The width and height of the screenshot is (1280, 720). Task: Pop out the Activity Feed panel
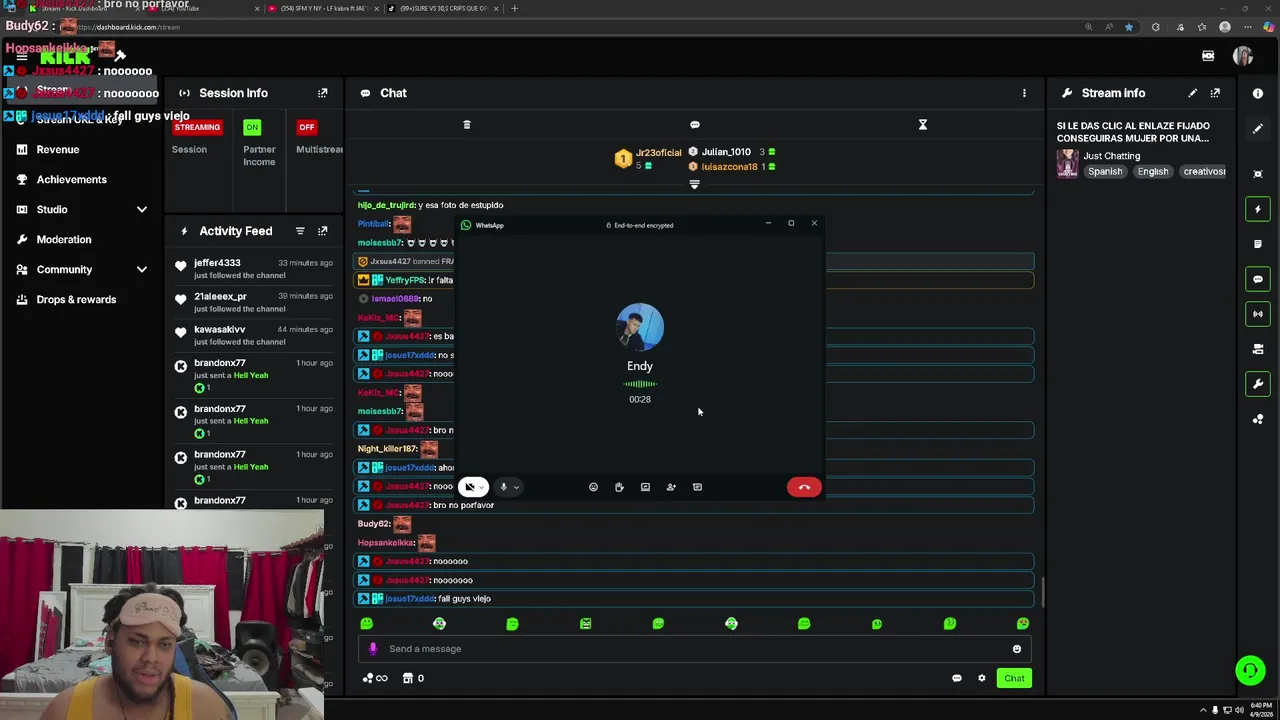click(x=322, y=231)
